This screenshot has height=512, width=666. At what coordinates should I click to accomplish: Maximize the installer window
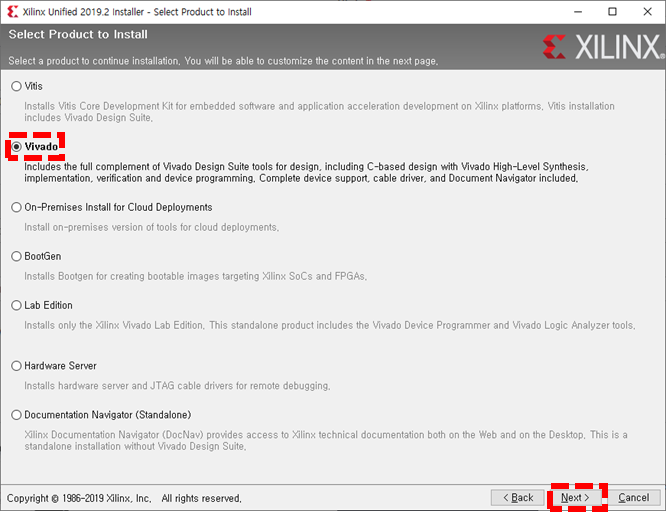[612, 11]
